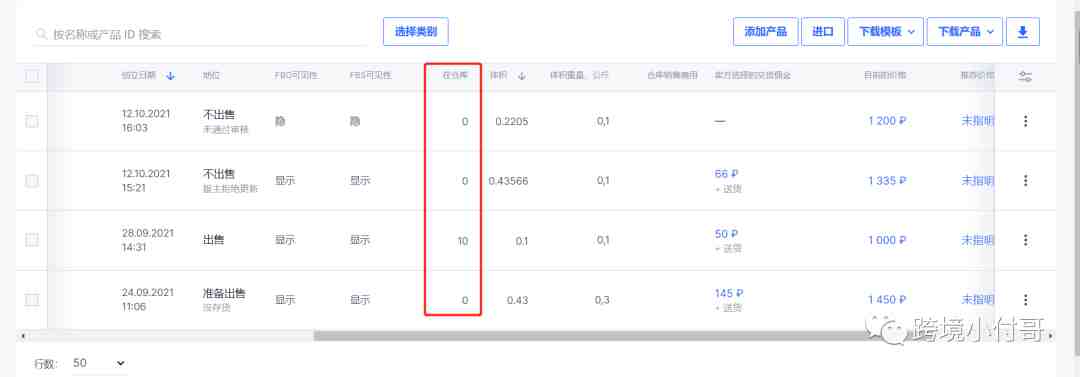Sort by volume column arrow icon

tap(521, 76)
